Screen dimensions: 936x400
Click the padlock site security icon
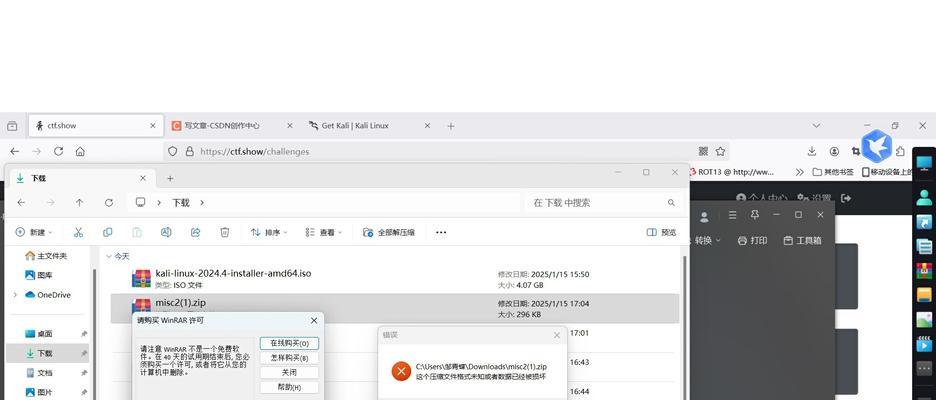pos(189,152)
